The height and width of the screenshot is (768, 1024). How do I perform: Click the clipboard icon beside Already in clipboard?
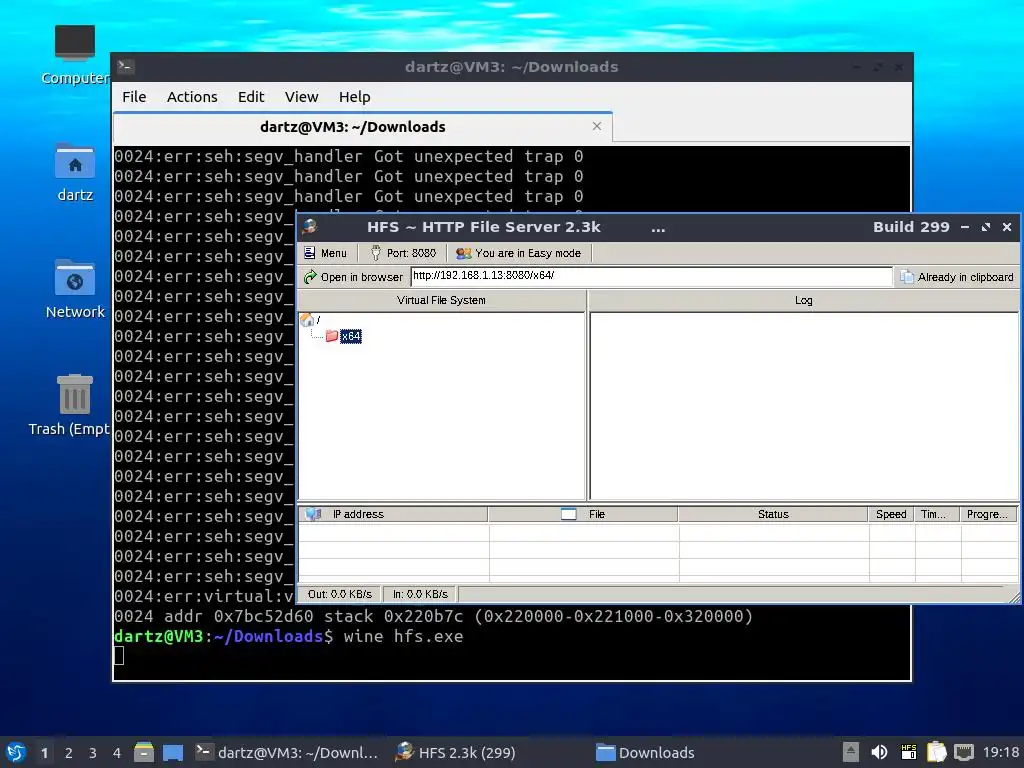[906, 277]
